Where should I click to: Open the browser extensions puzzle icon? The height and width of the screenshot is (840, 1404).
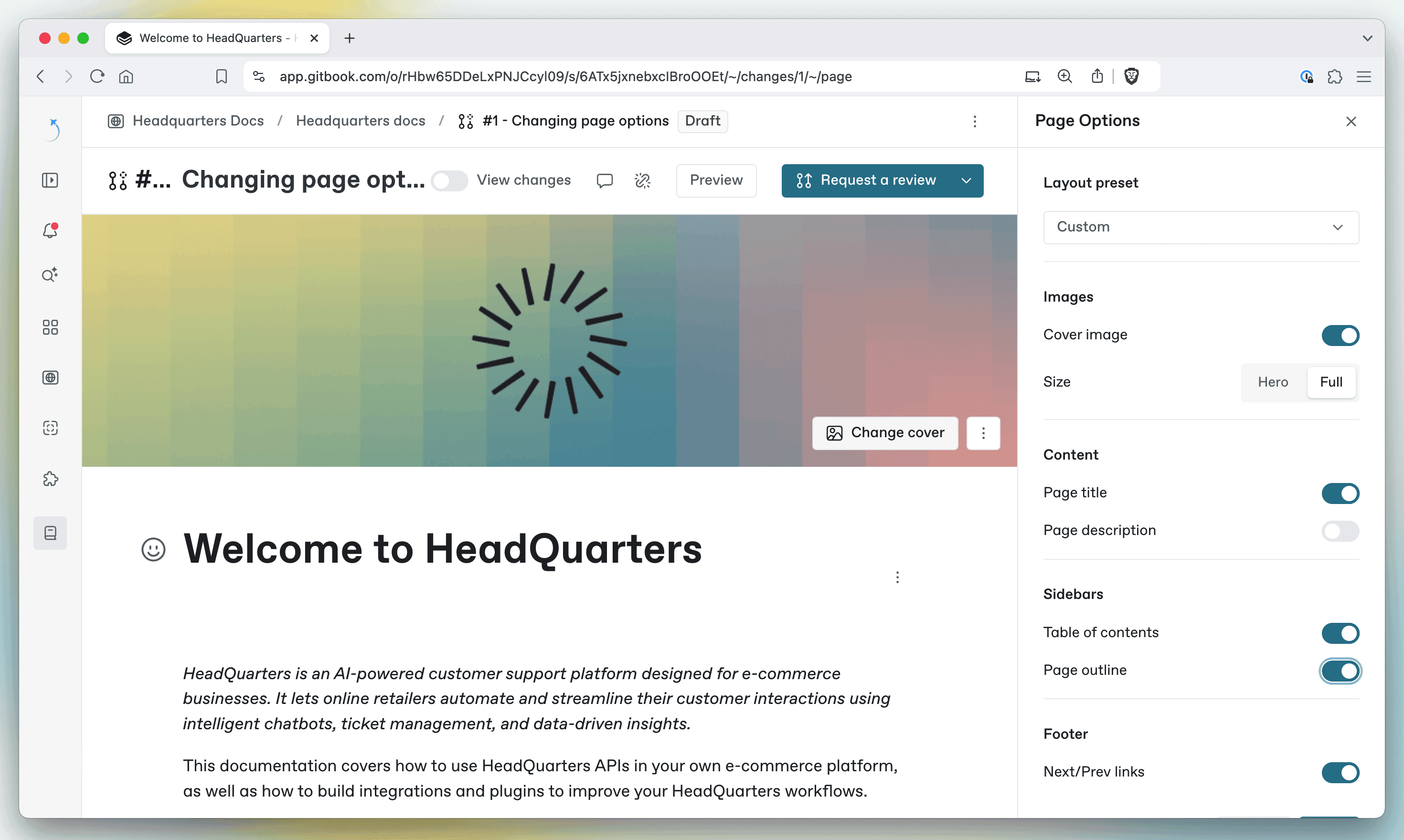pyautogui.click(x=1335, y=76)
